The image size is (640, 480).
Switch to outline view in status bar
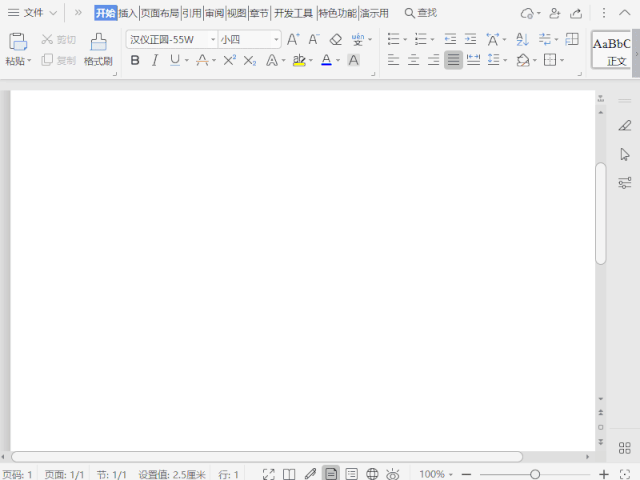point(351,473)
